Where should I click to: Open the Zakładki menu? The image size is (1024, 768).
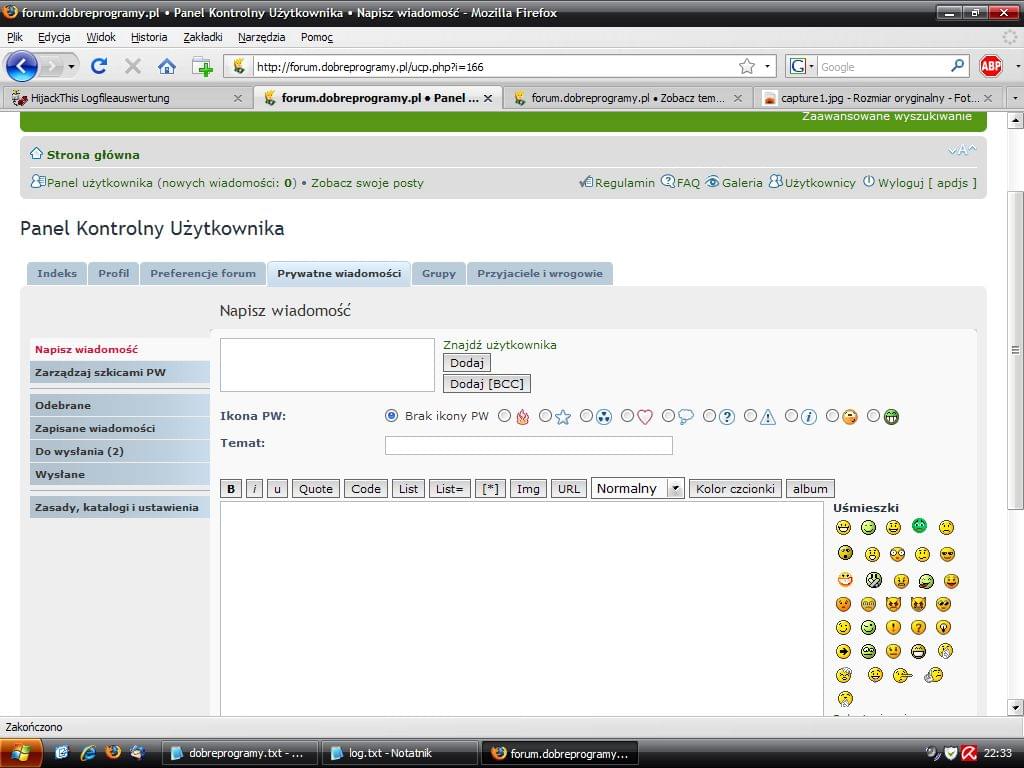coord(203,37)
